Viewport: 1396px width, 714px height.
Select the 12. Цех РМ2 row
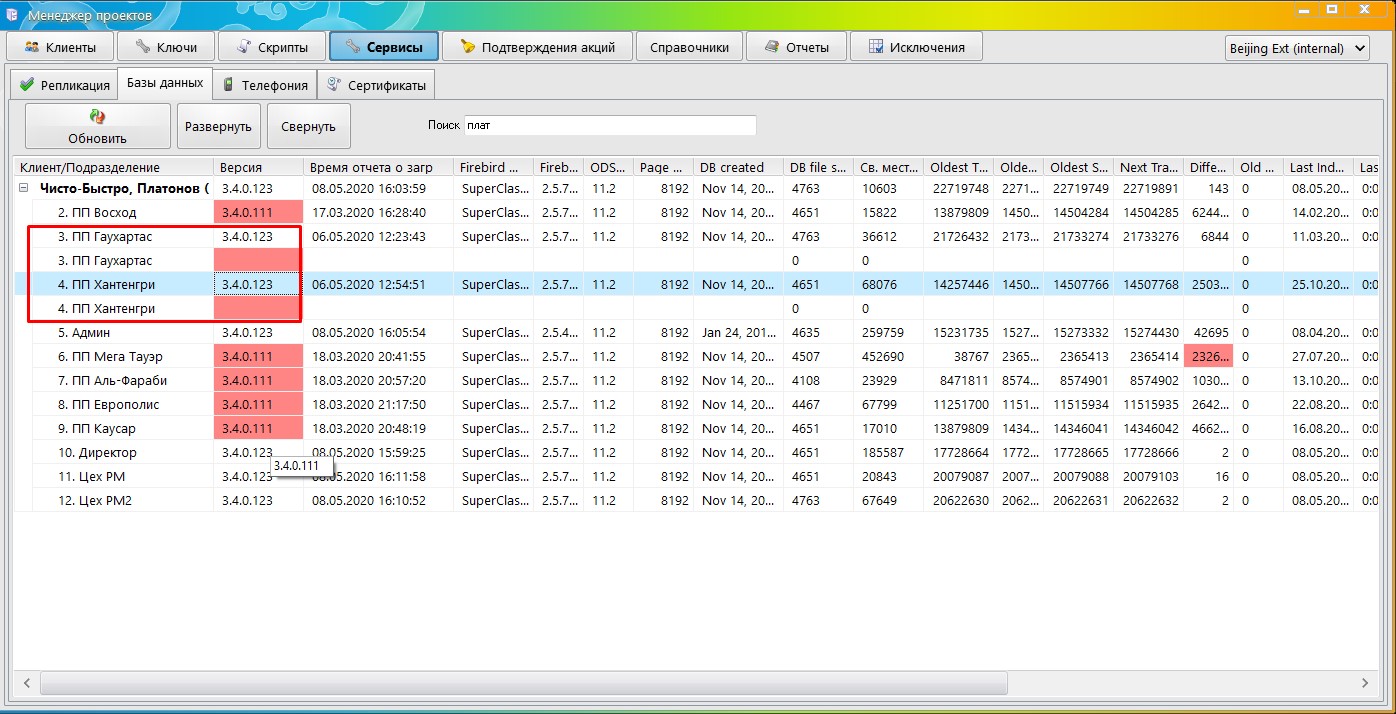coord(696,500)
